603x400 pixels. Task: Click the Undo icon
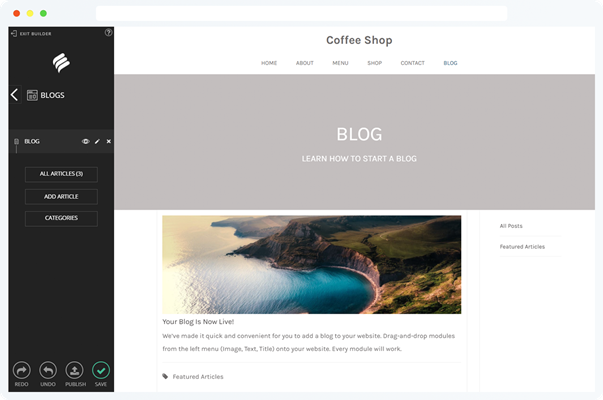48,370
